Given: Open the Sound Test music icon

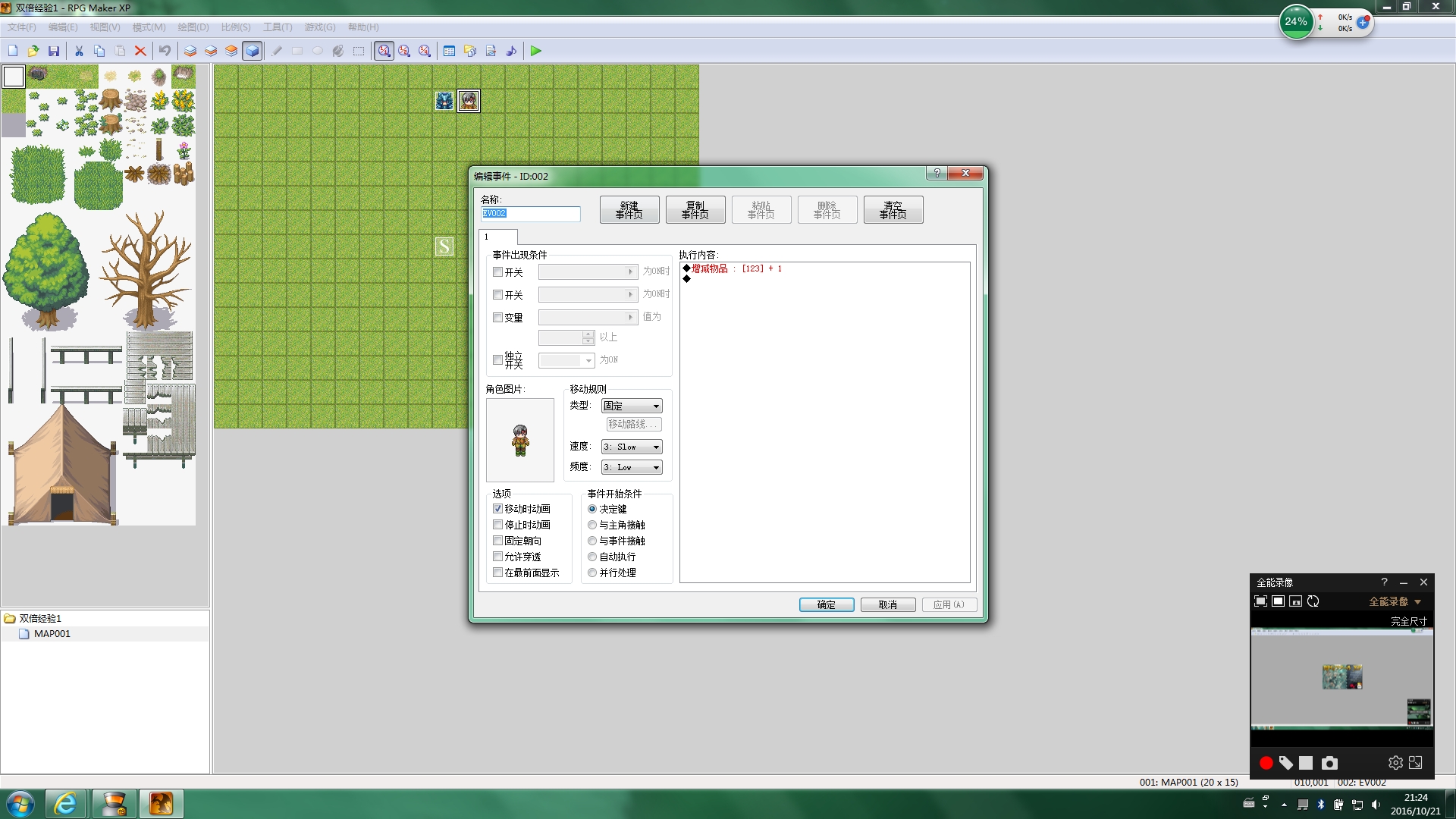Looking at the screenshot, I should pos(511,51).
